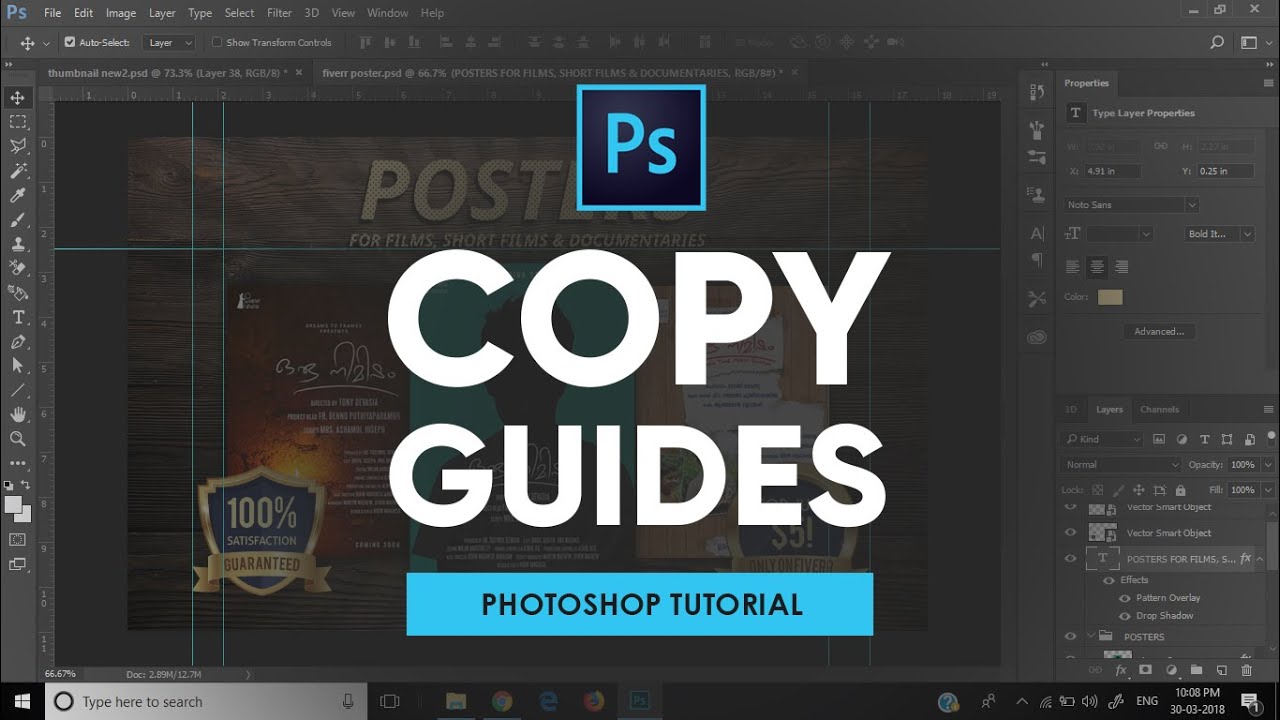
Task: Create a new adjustment layer icon
Action: click(x=1171, y=670)
